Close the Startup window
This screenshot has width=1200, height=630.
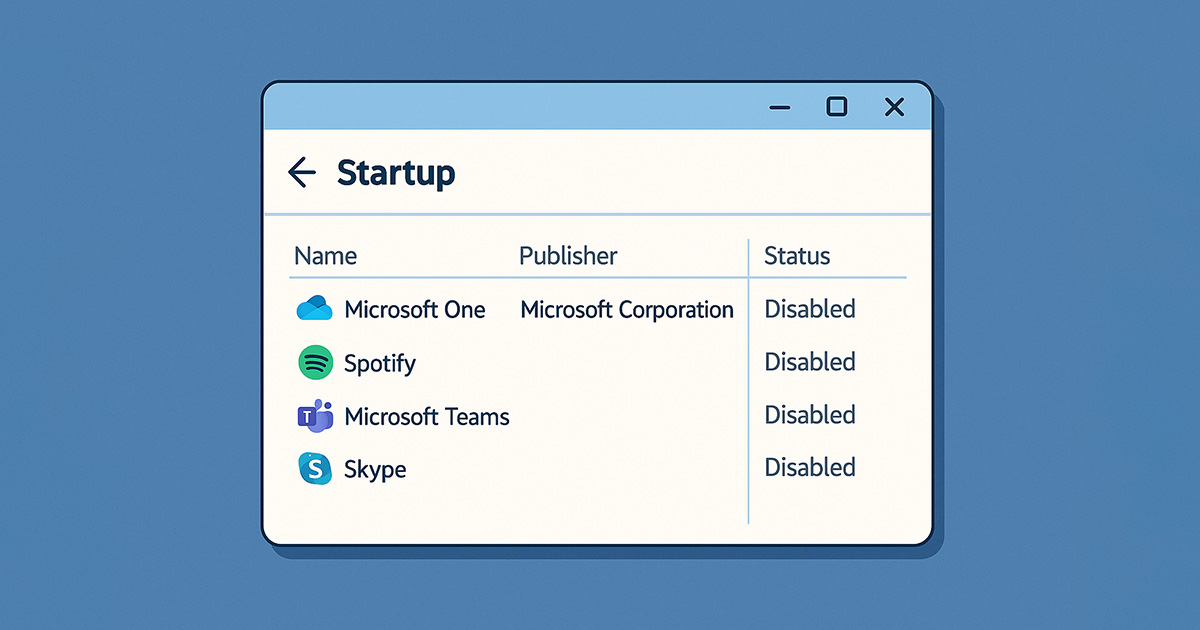coord(894,107)
